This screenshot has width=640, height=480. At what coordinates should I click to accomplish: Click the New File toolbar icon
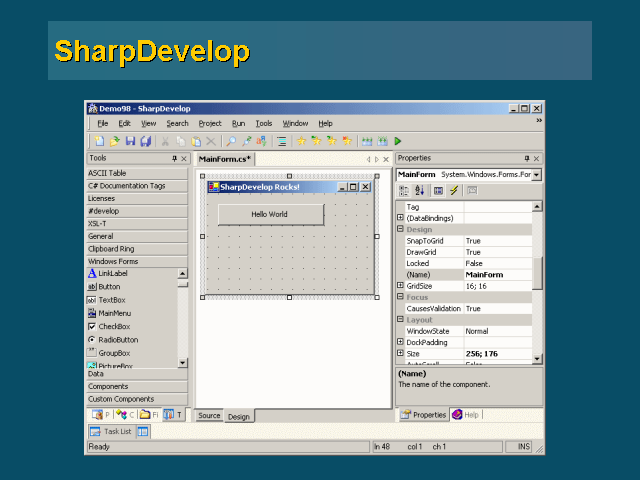99,141
